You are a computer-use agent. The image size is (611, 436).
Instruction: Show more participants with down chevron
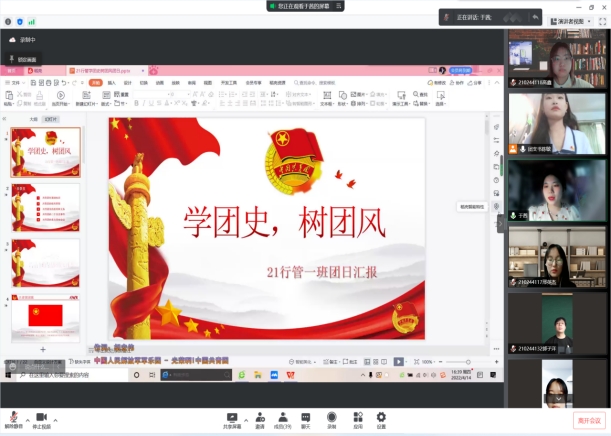click(558, 399)
